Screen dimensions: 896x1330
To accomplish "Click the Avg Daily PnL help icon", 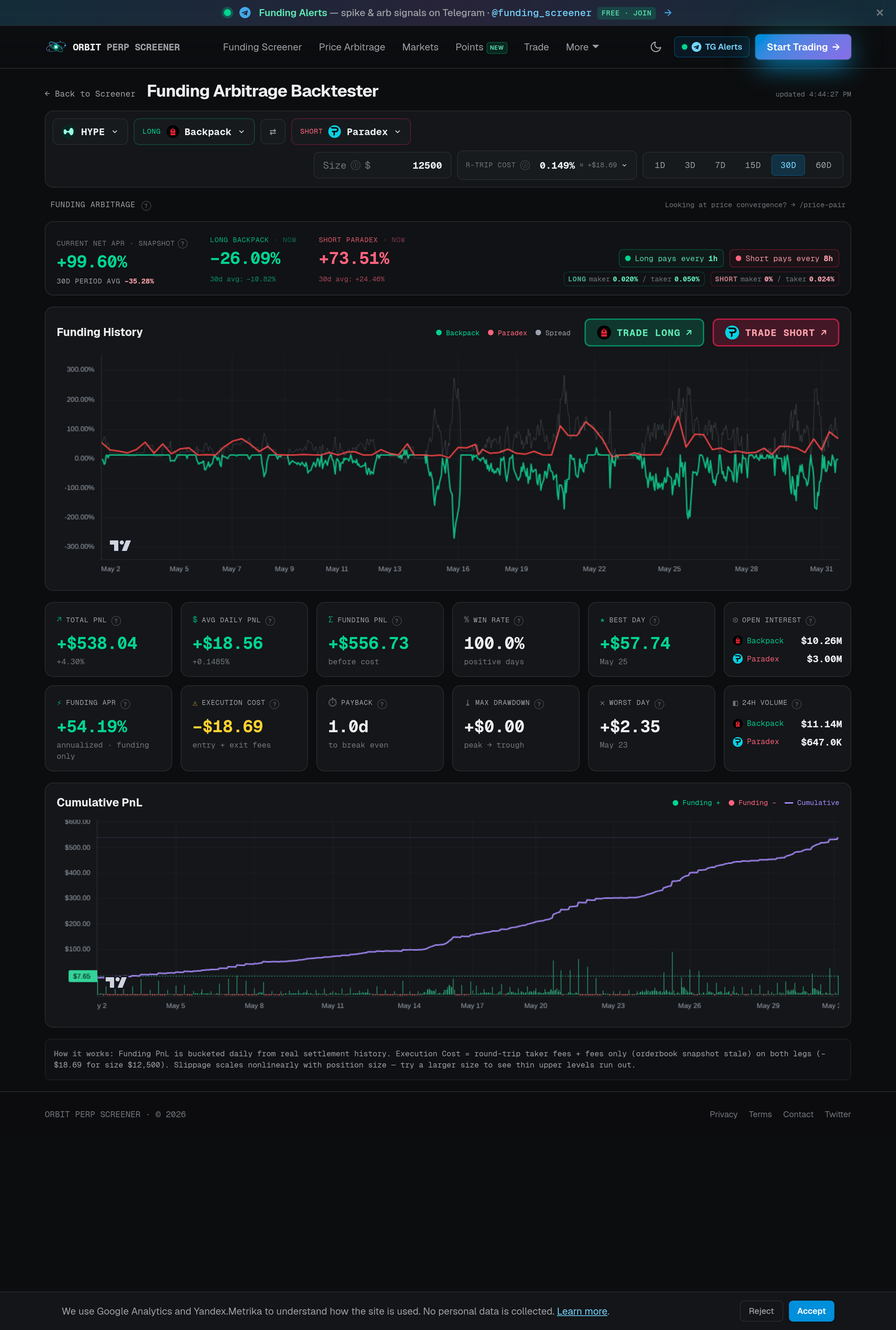I will pos(270,621).
